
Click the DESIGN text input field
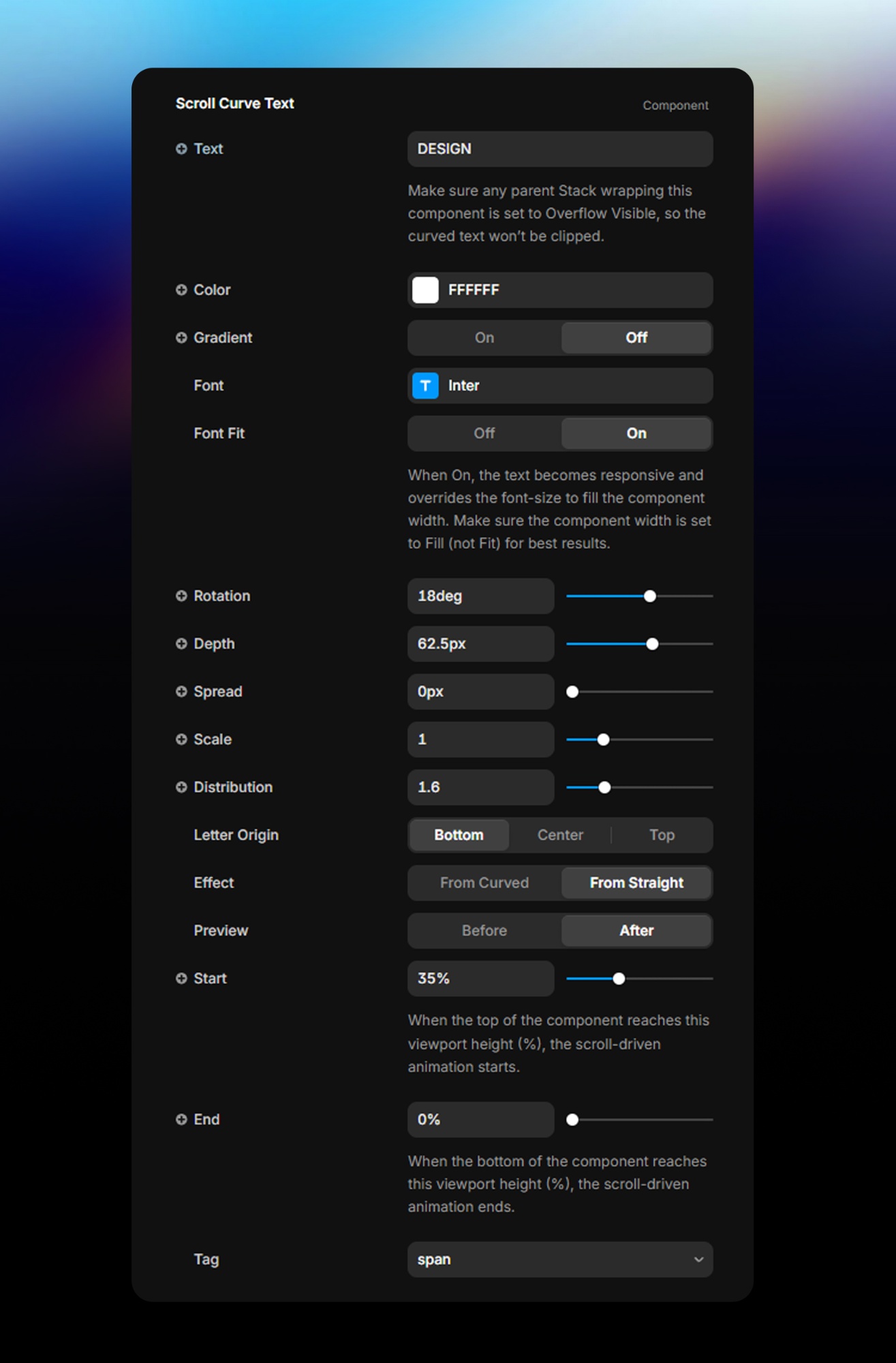pos(560,149)
